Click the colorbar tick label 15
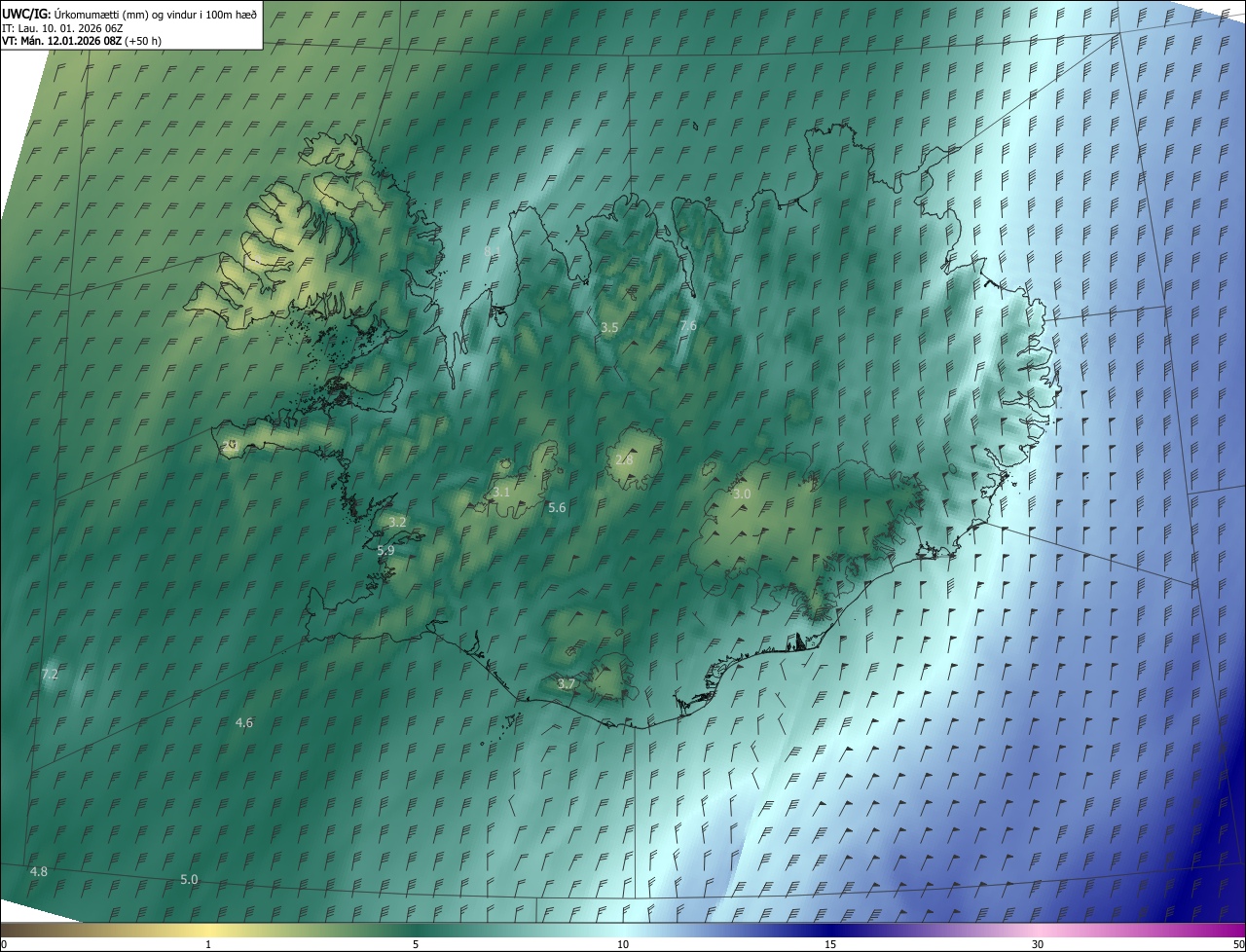Image resolution: width=1246 pixels, height=952 pixels. tap(830, 944)
